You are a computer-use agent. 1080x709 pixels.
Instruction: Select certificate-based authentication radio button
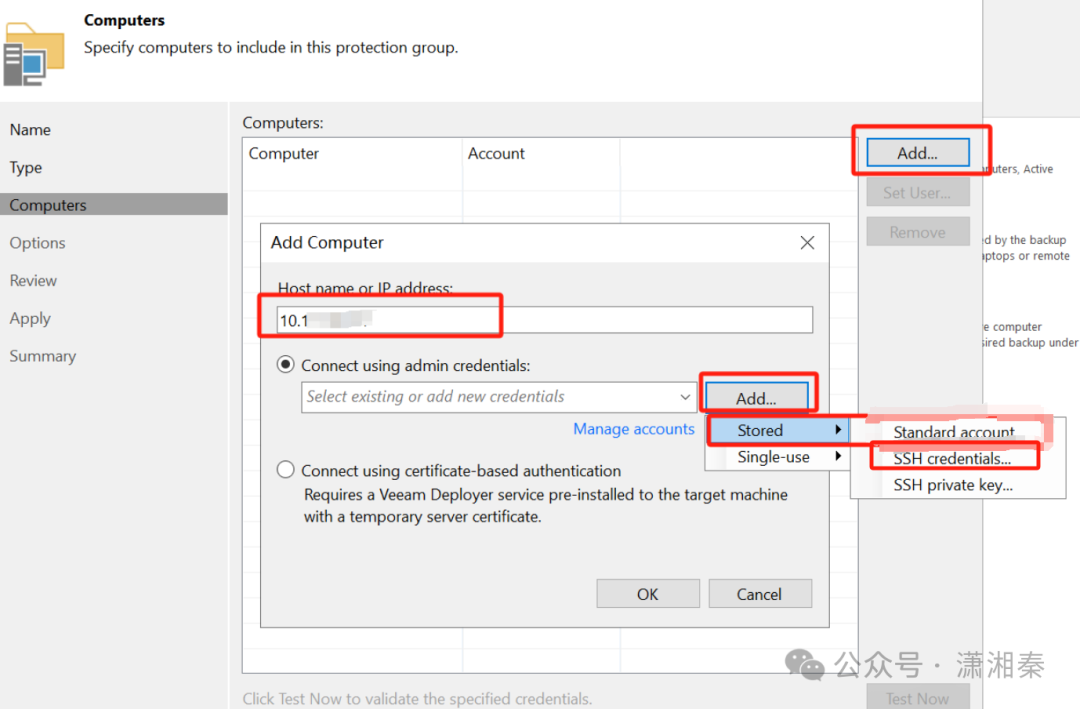tap(286, 470)
